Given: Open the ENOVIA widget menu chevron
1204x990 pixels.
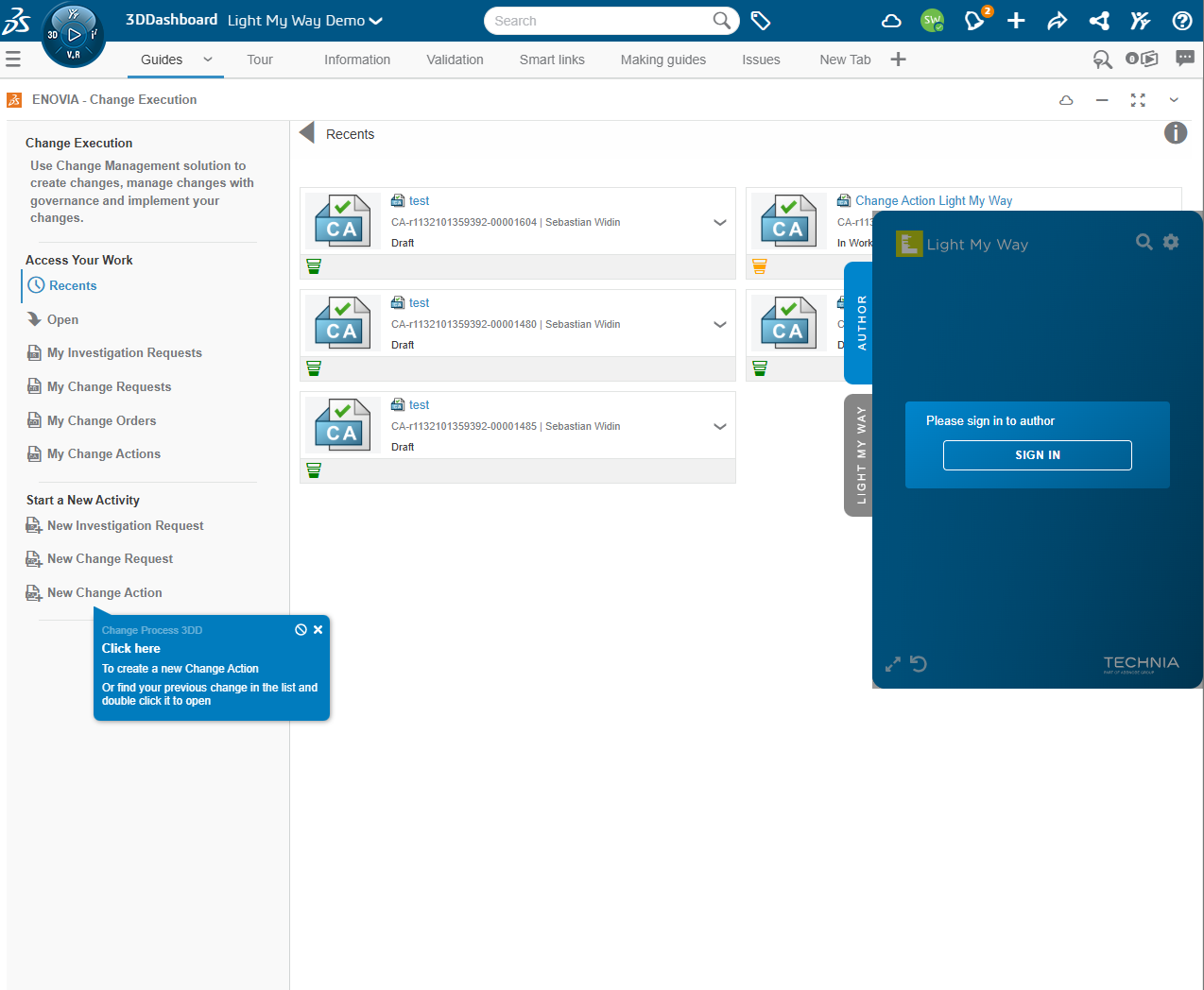Looking at the screenshot, I should coord(1174,100).
